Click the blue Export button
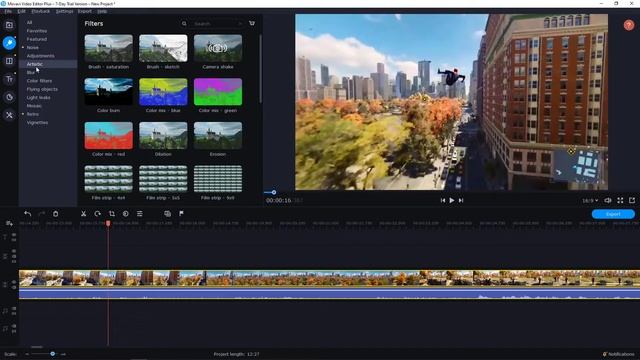The height and width of the screenshot is (360, 640). pyautogui.click(x=613, y=214)
